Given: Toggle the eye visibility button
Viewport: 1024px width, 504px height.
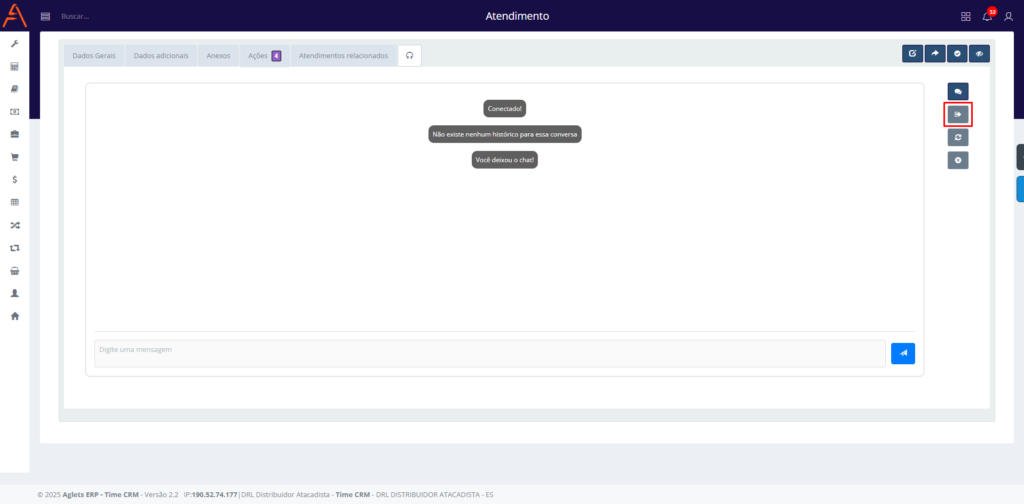Looking at the screenshot, I should click(x=979, y=54).
